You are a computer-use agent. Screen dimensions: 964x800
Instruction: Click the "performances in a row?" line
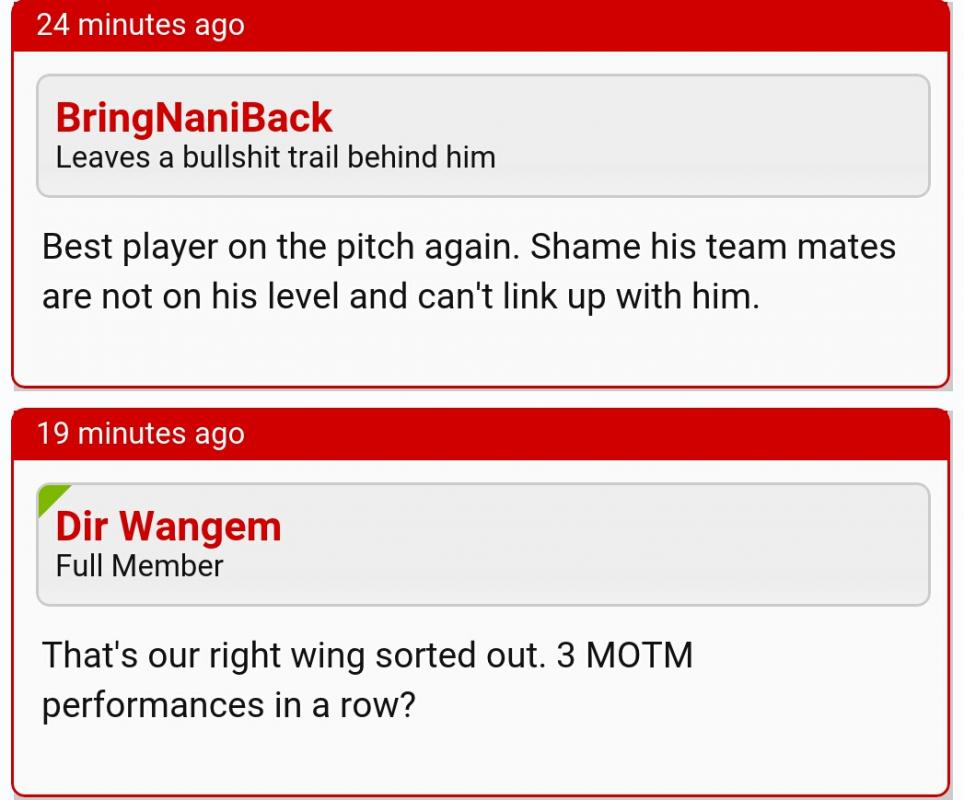228,705
